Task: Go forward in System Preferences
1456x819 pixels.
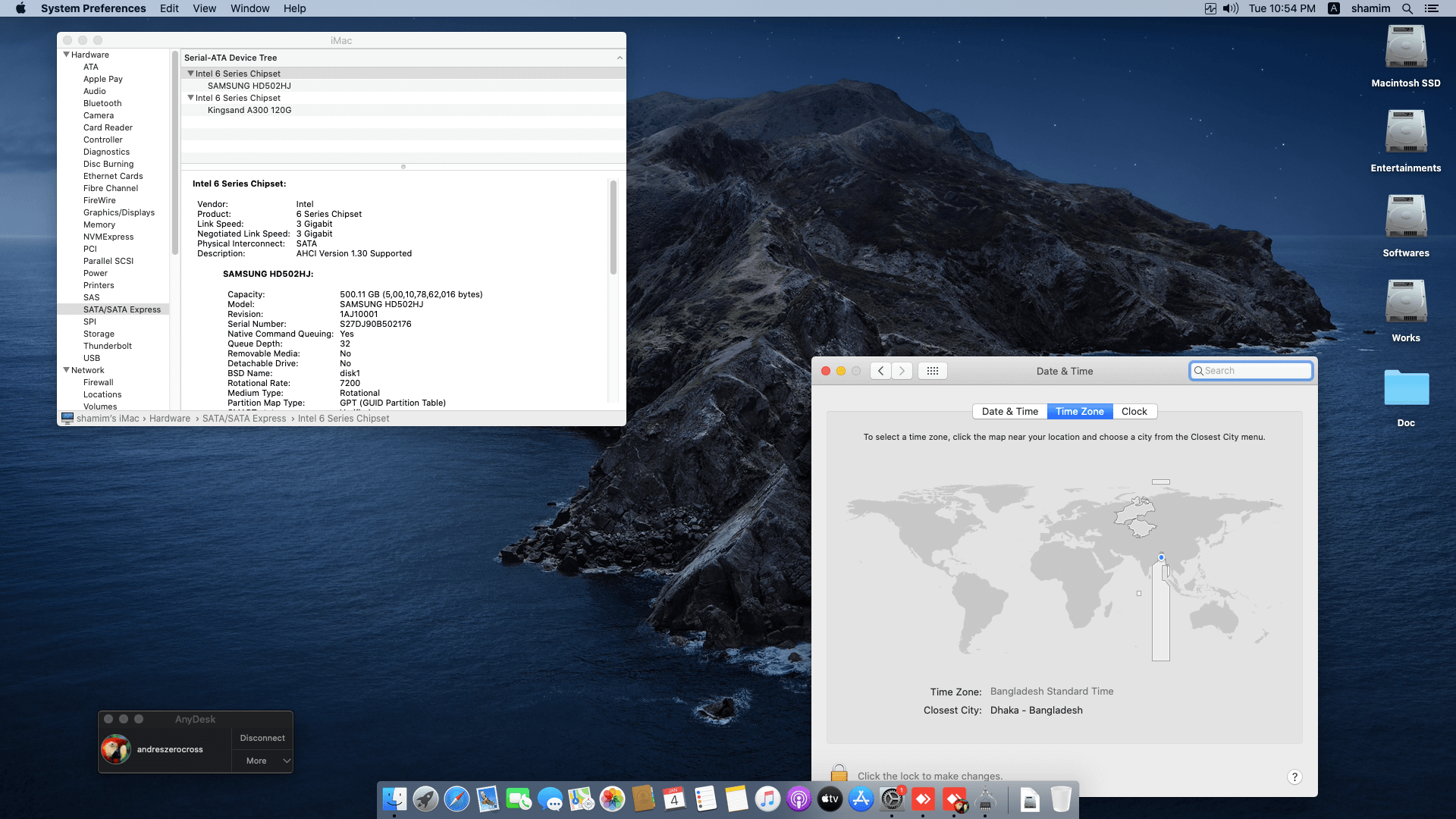Action: (x=902, y=371)
